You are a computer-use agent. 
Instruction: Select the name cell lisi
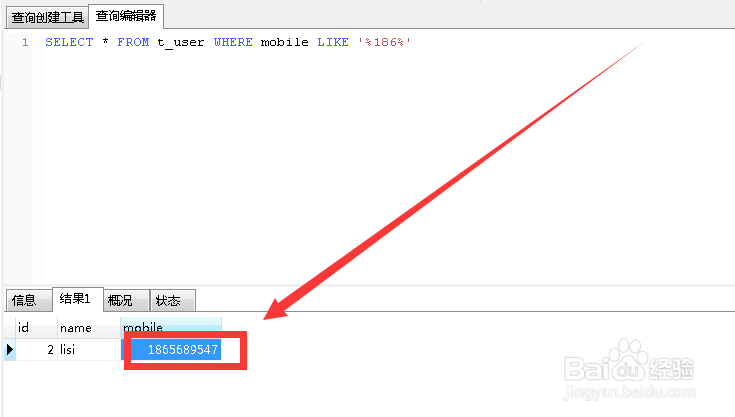[x=89, y=350]
